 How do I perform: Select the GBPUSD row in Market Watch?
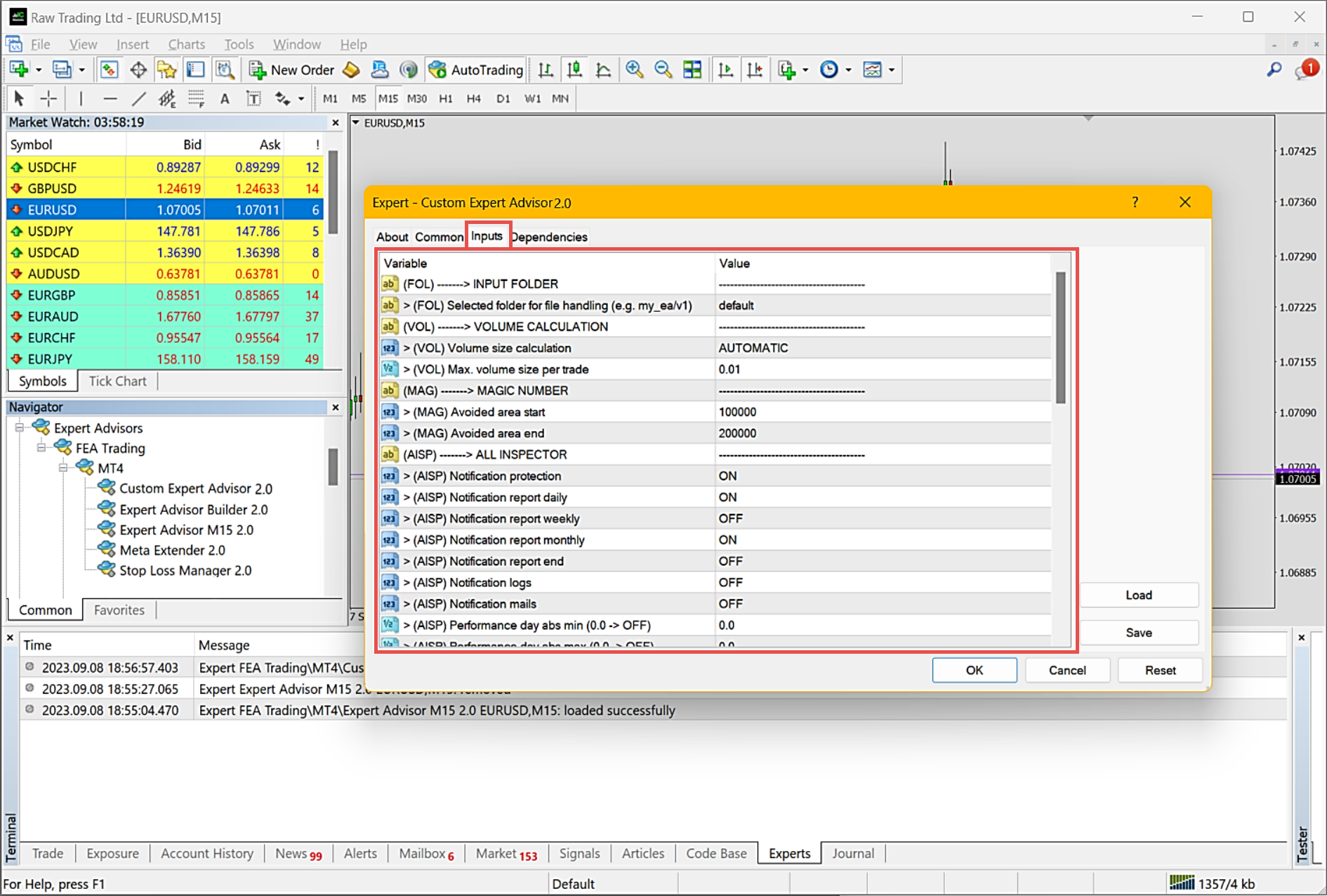165,188
